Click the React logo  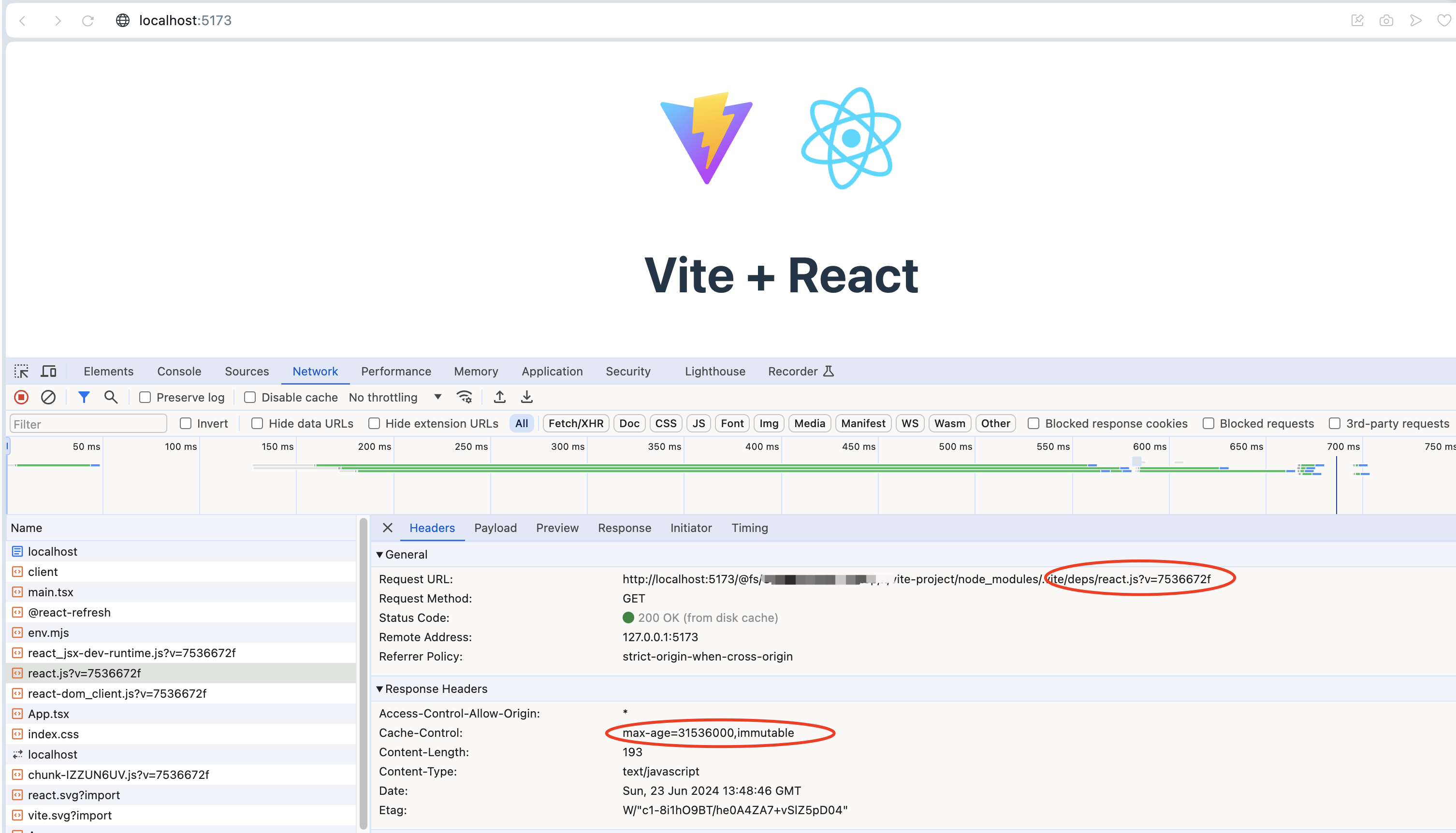pos(851,138)
